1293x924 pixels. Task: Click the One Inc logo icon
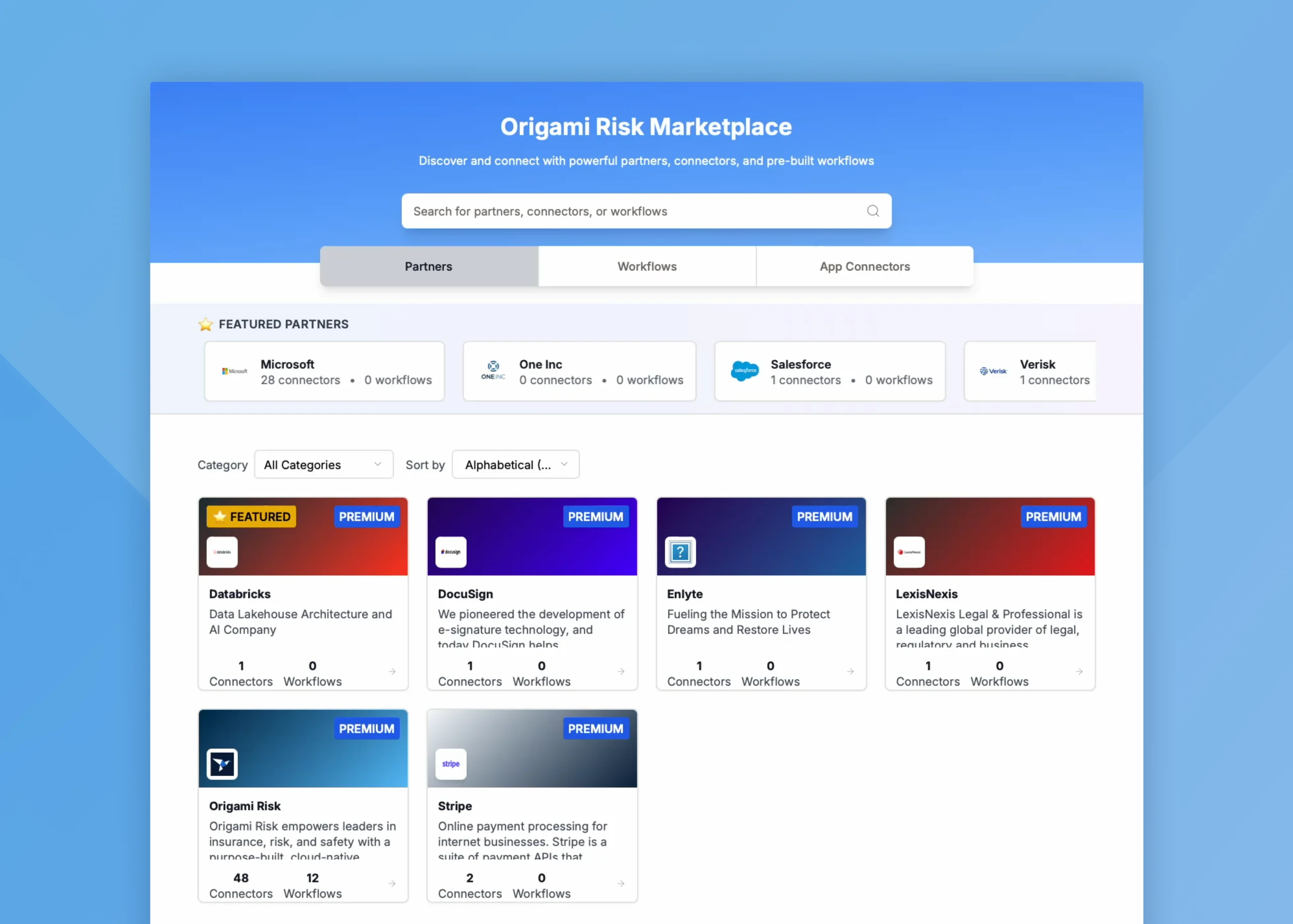(x=493, y=370)
